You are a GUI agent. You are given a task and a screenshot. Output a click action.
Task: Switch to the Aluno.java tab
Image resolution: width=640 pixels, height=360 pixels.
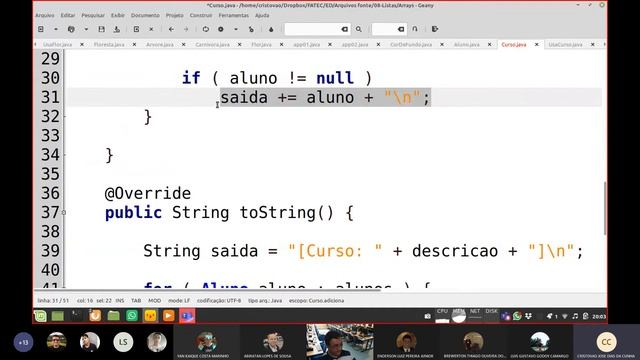coord(467,44)
